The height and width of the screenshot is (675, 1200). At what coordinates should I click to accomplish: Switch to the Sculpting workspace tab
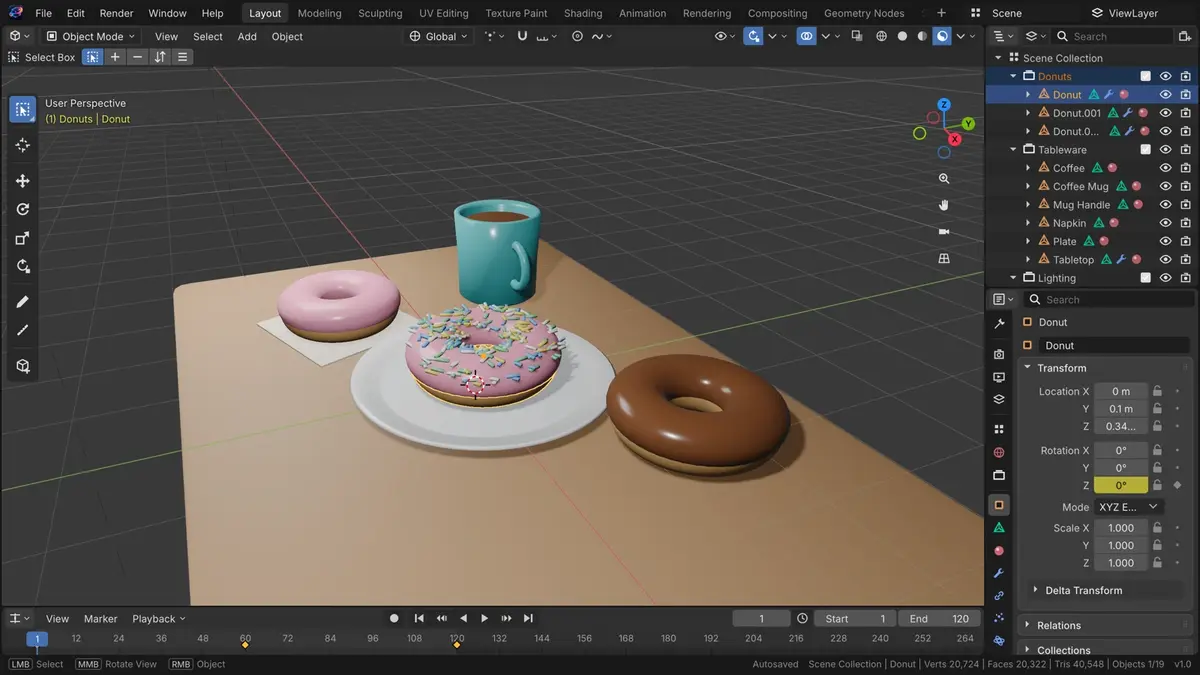380,13
